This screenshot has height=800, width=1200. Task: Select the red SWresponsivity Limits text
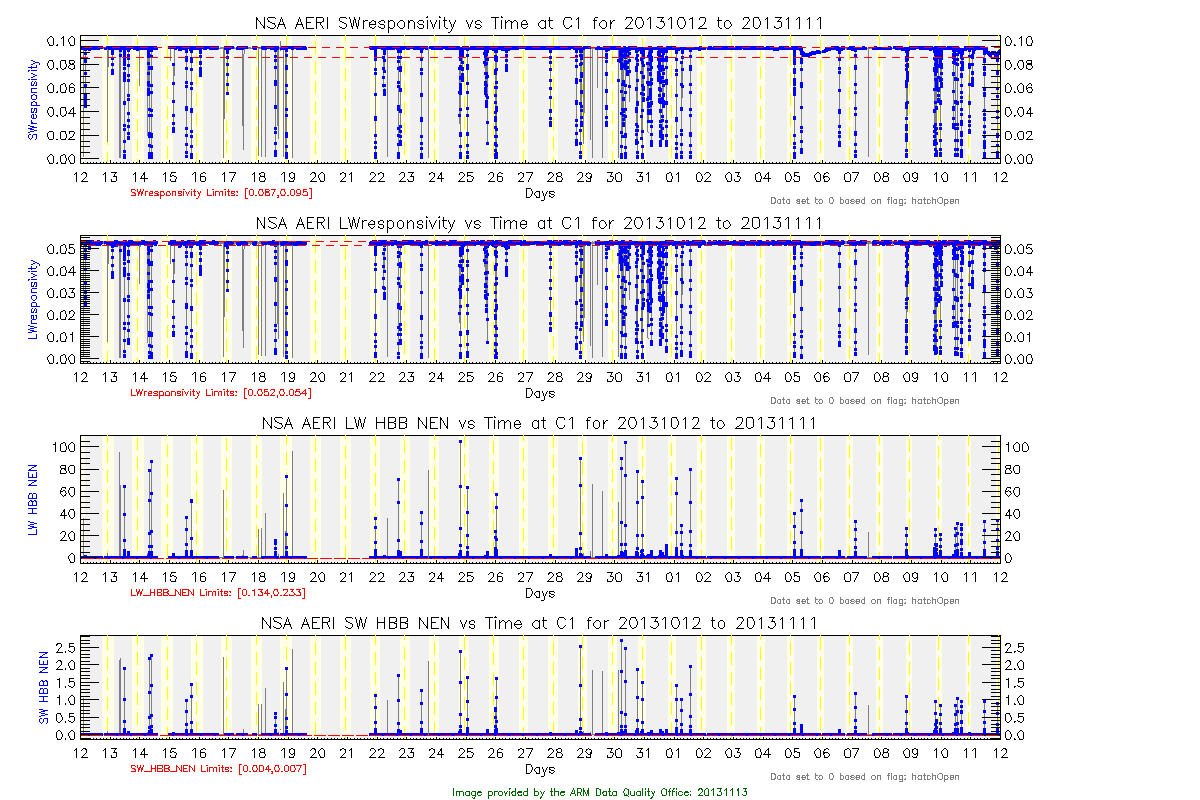[x=208, y=193]
